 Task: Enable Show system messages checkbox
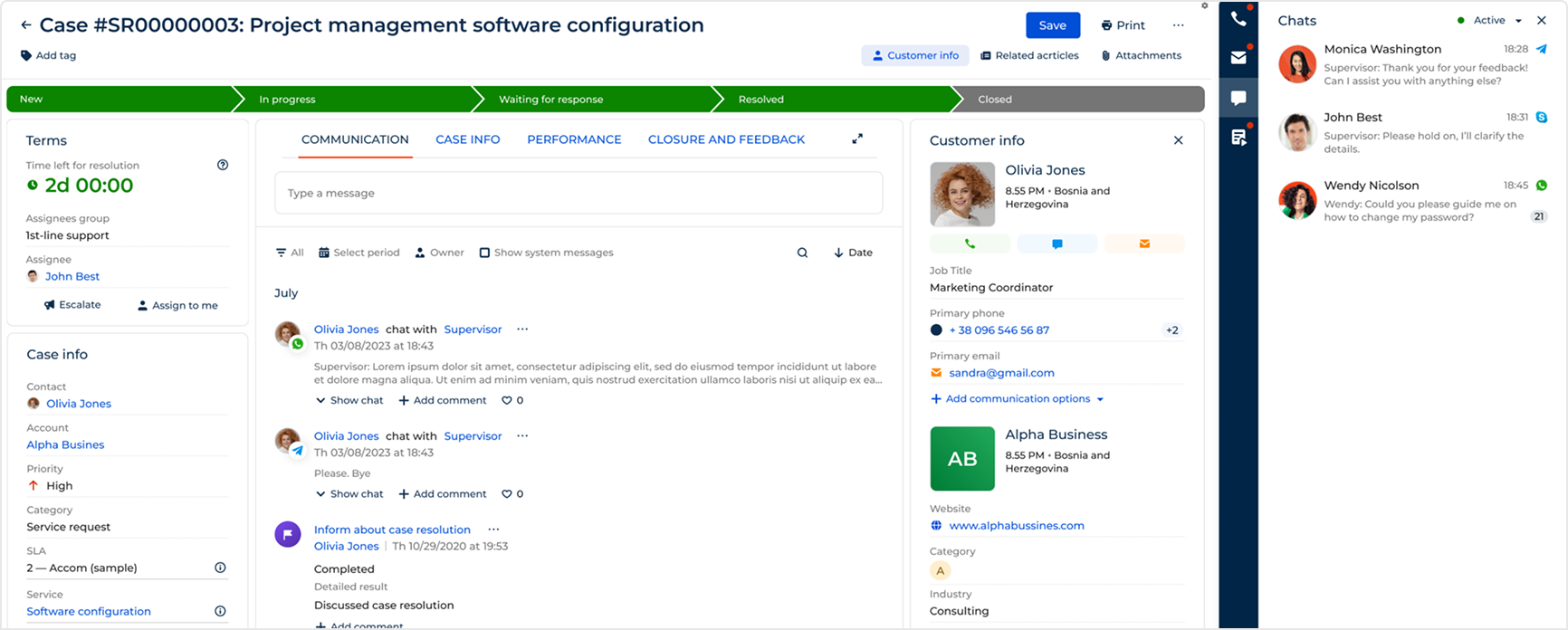point(484,253)
